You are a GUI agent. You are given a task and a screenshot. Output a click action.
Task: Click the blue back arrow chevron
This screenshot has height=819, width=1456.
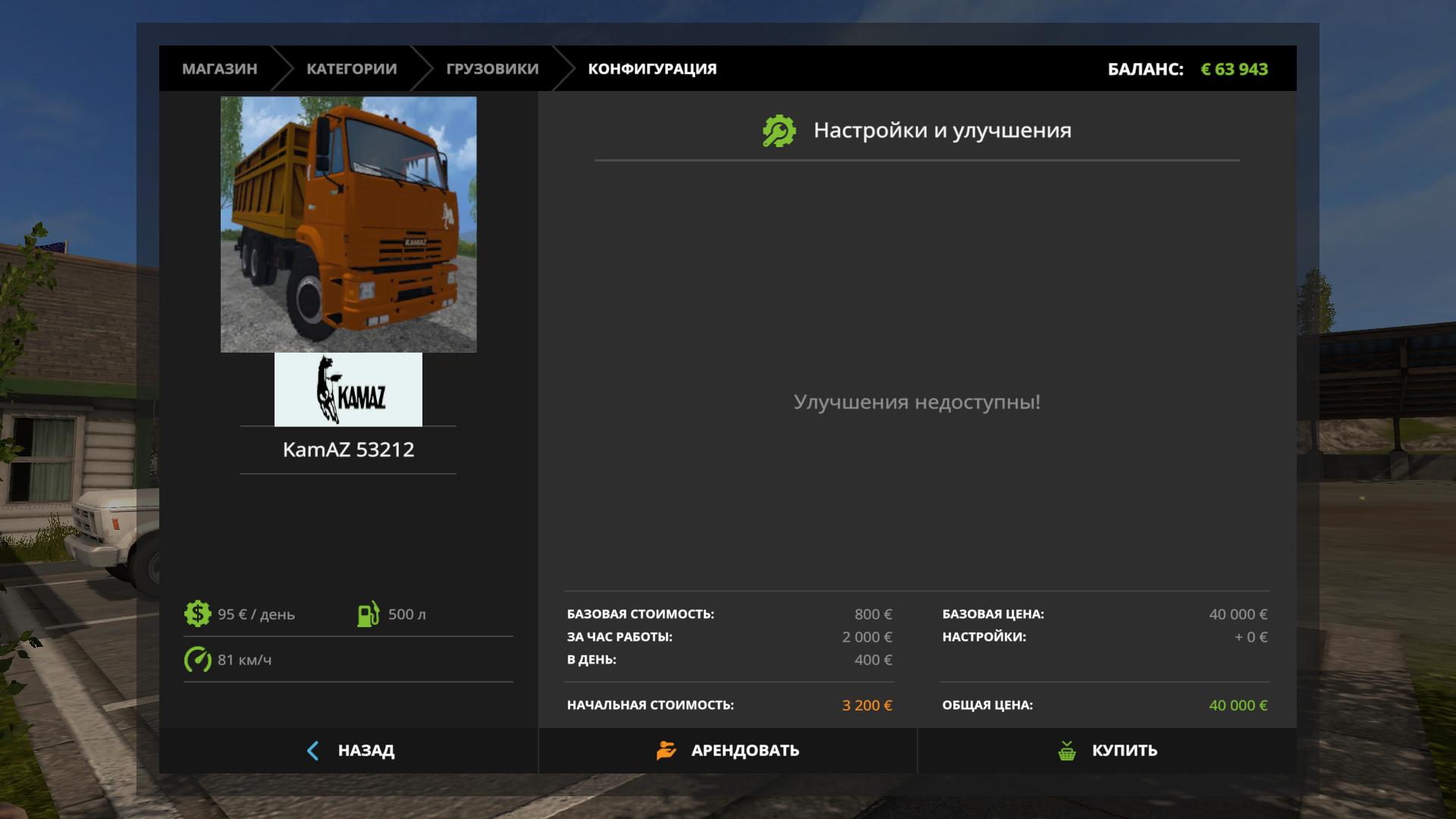[x=312, y=751]
